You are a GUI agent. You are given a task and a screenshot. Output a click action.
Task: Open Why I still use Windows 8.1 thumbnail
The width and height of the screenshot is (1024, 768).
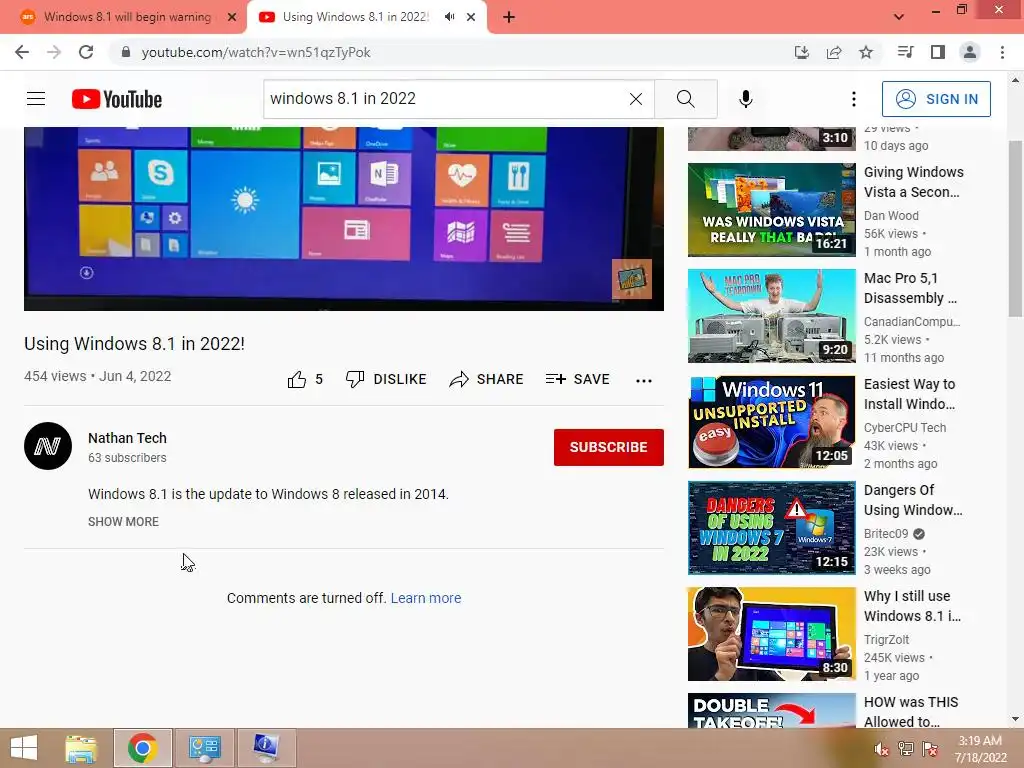point(771,634)
